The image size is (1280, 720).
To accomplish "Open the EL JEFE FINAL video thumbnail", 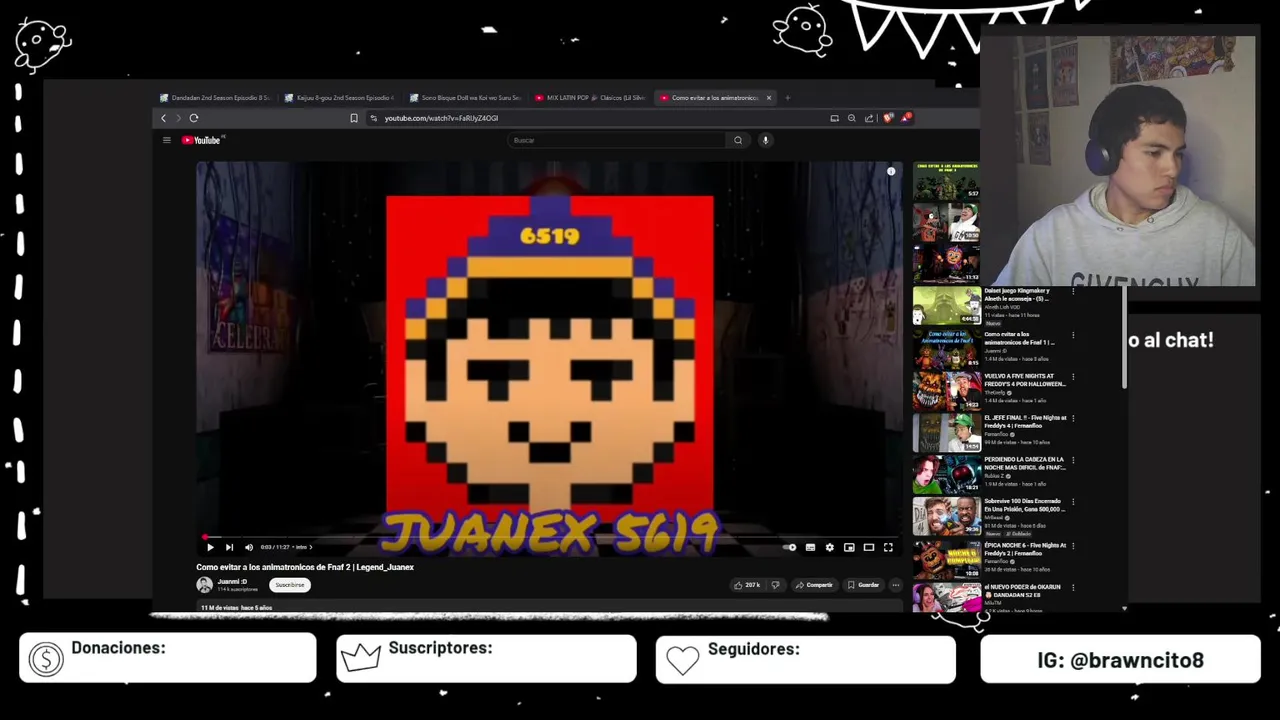I will pyautogui.click(x=946, y=433).
